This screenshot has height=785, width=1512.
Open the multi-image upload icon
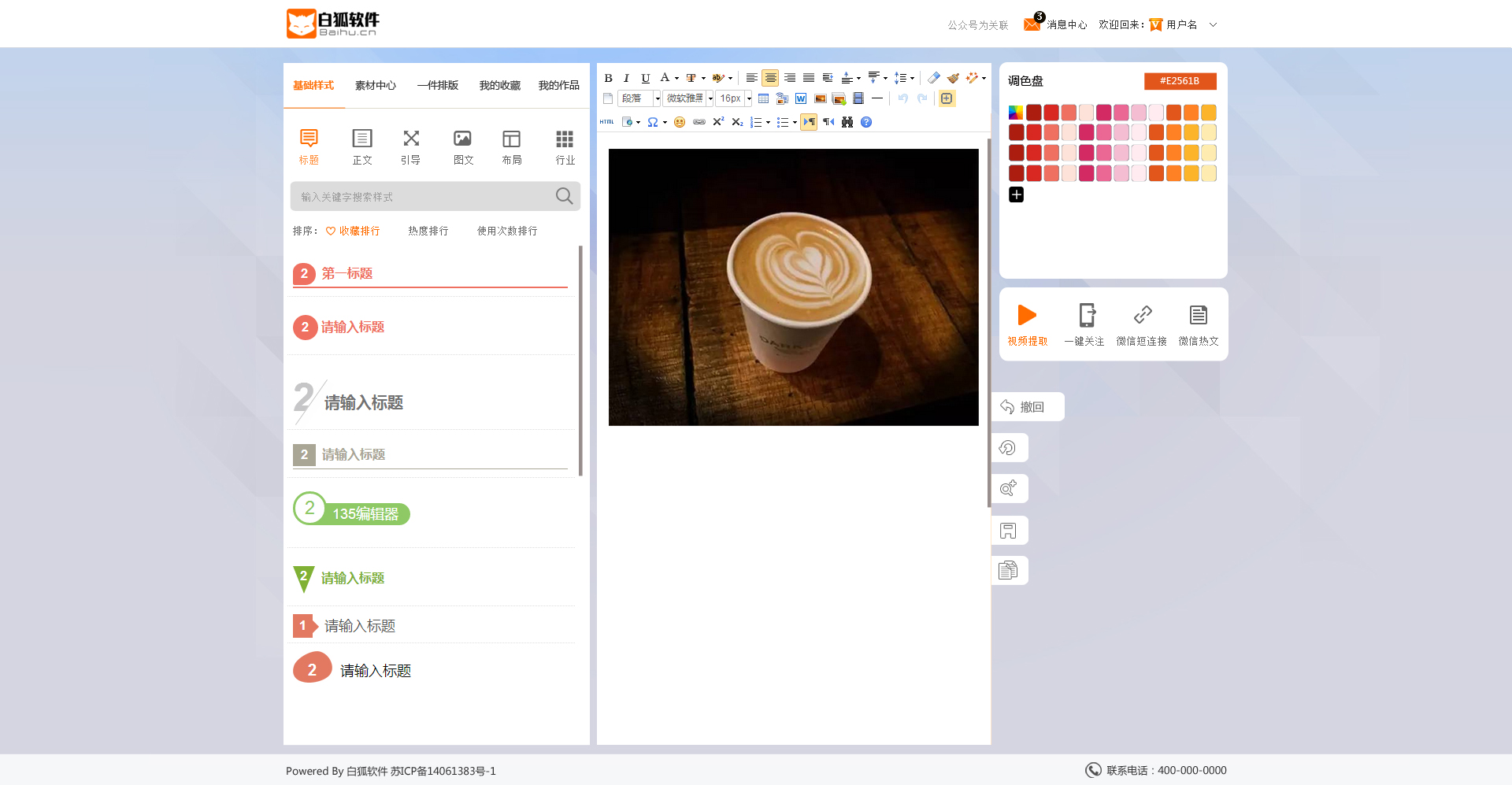(839, 98)
